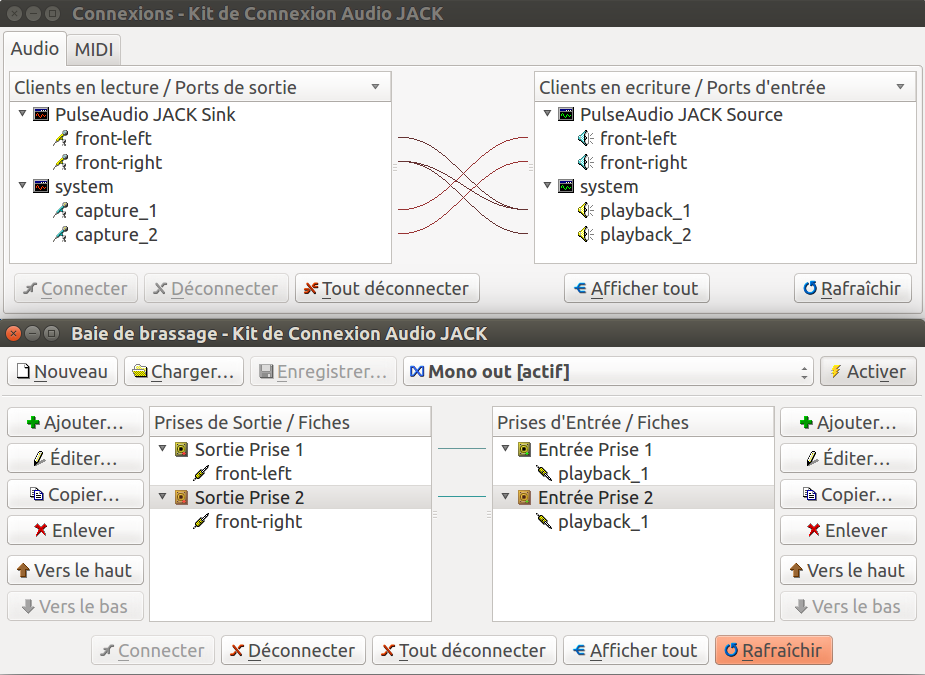Viewport: 925px width, 675px height.
Task: Collapse the PulseAudio JACK Sink tree node
Action: coord(23,114)
